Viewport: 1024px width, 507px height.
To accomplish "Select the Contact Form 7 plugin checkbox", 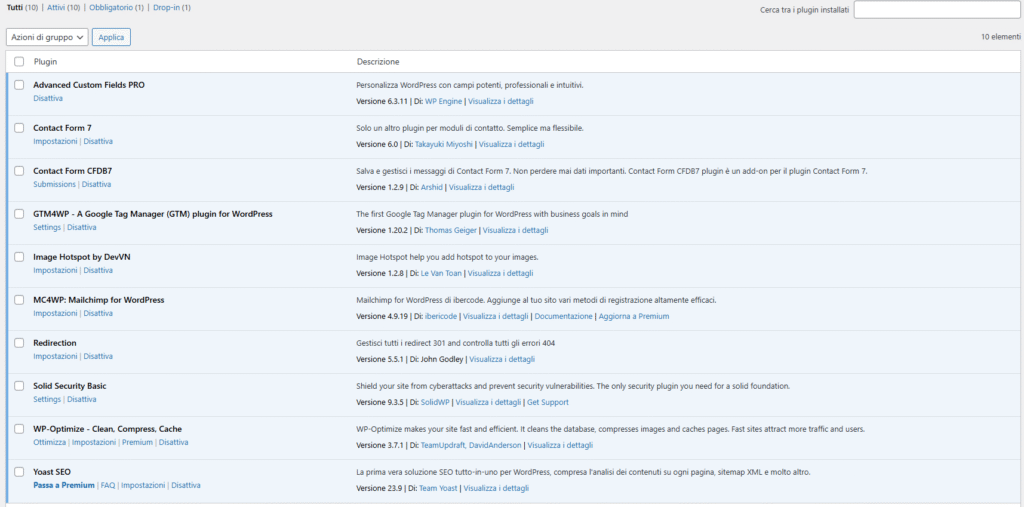I will click(19, 128).
